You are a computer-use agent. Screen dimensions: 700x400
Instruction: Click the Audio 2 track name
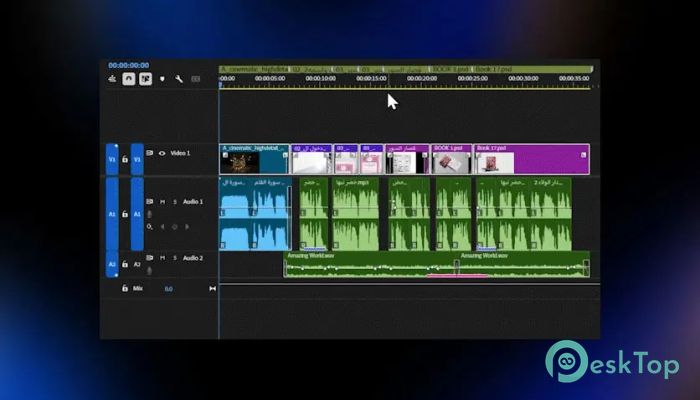point(193,258)
